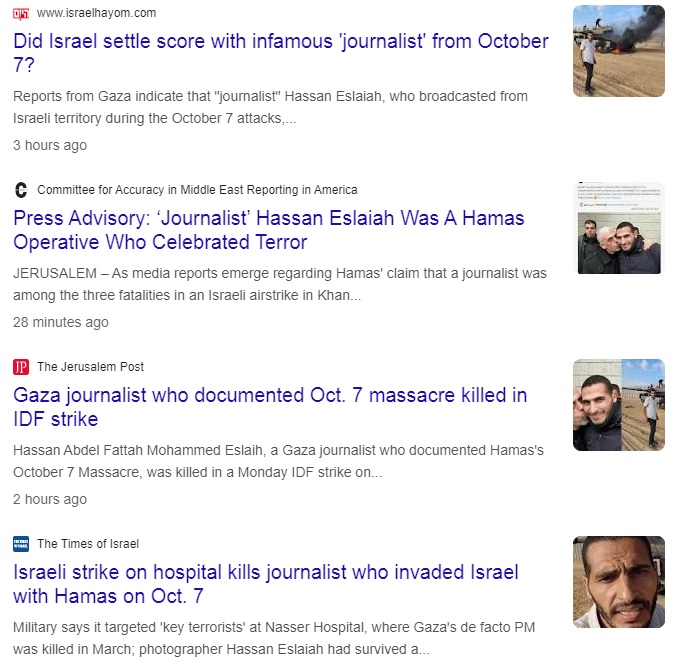Click The Jerusalem Post source name

pyautogui.click(x=90, y=367)
